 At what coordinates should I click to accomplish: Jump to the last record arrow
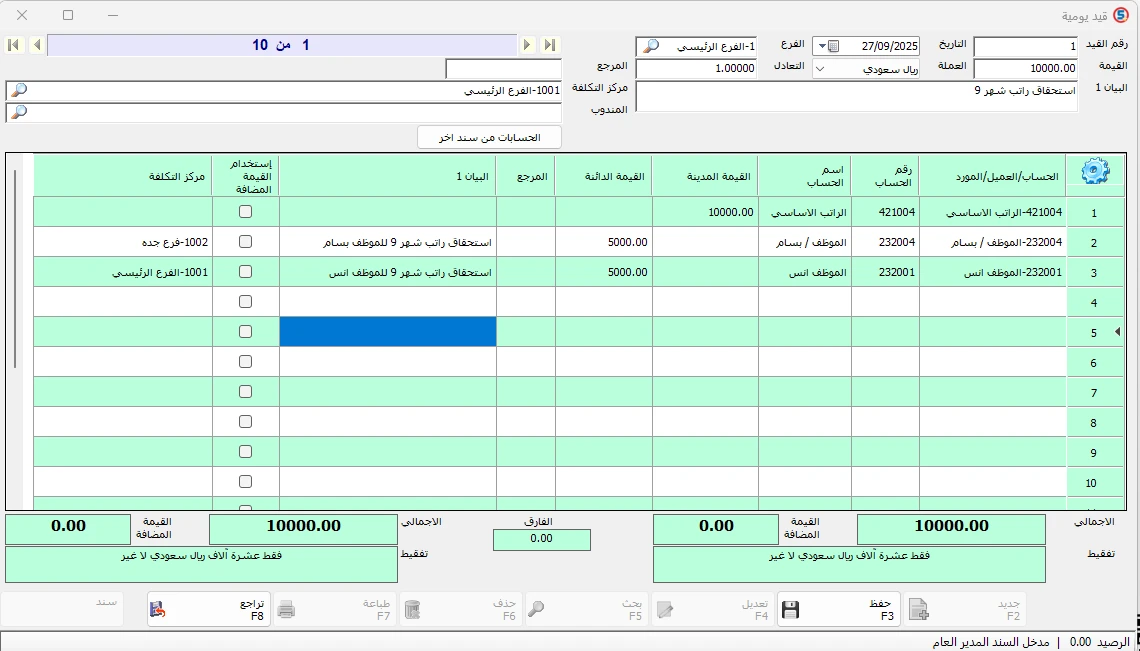tap(550, 45)
